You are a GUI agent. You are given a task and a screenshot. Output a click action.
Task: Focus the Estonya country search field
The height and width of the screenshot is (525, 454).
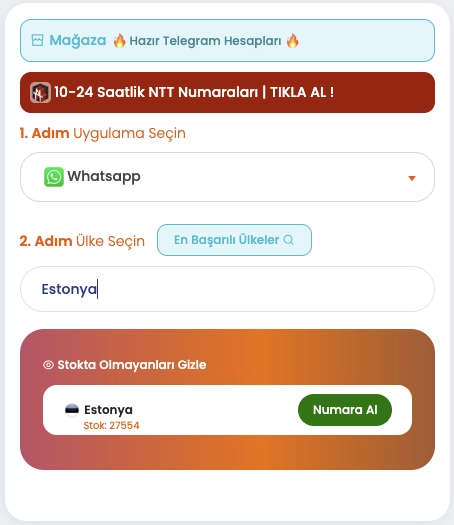pyautogui.click(x=227, y=289)
